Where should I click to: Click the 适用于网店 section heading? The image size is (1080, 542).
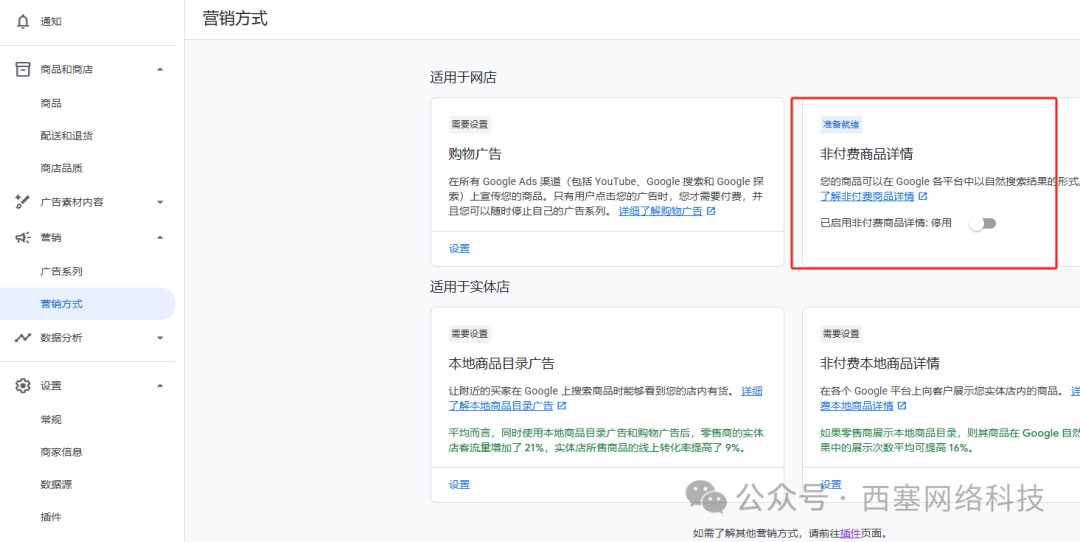463,77
